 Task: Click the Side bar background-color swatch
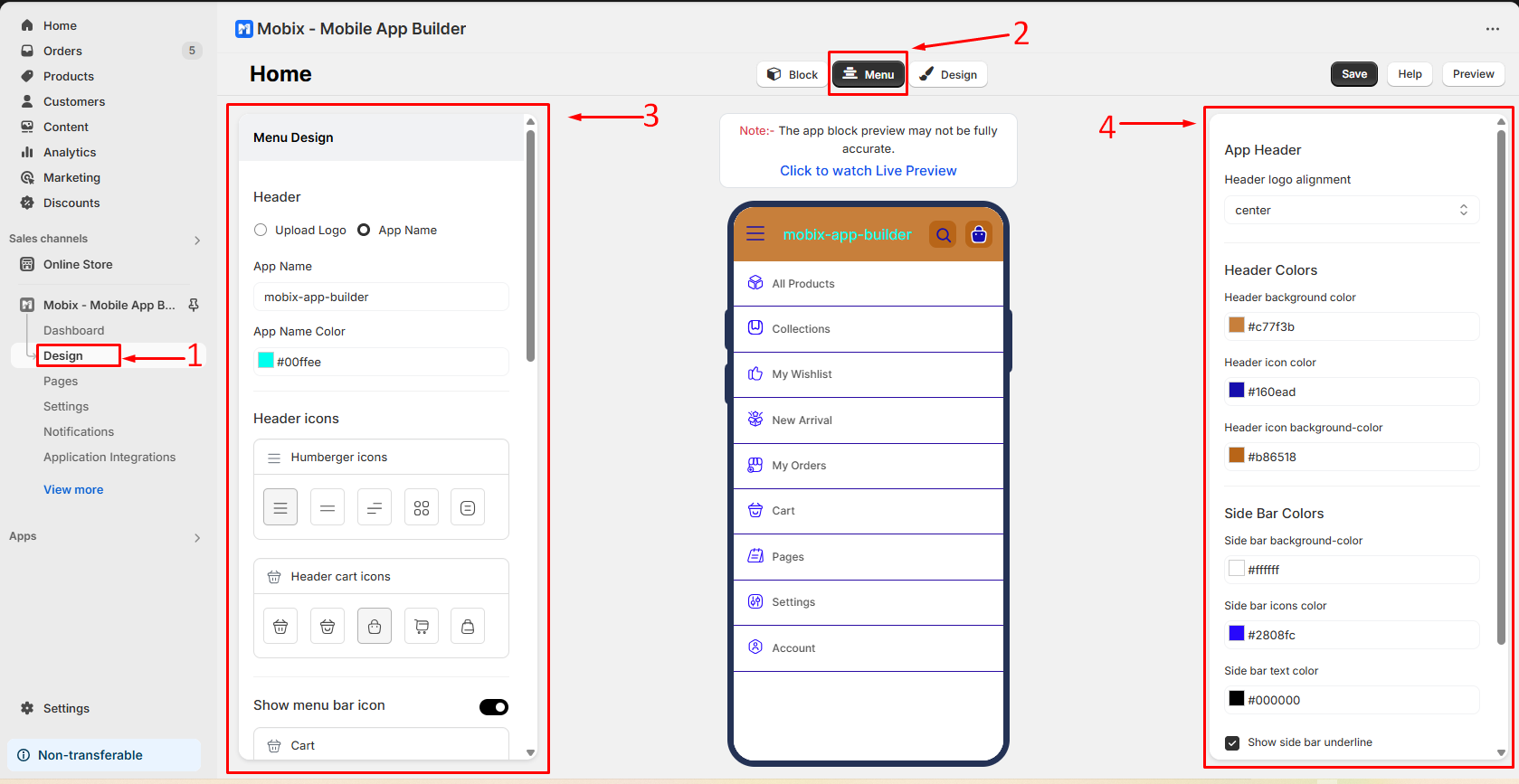pyautogui.click(x=1237, y=568)
